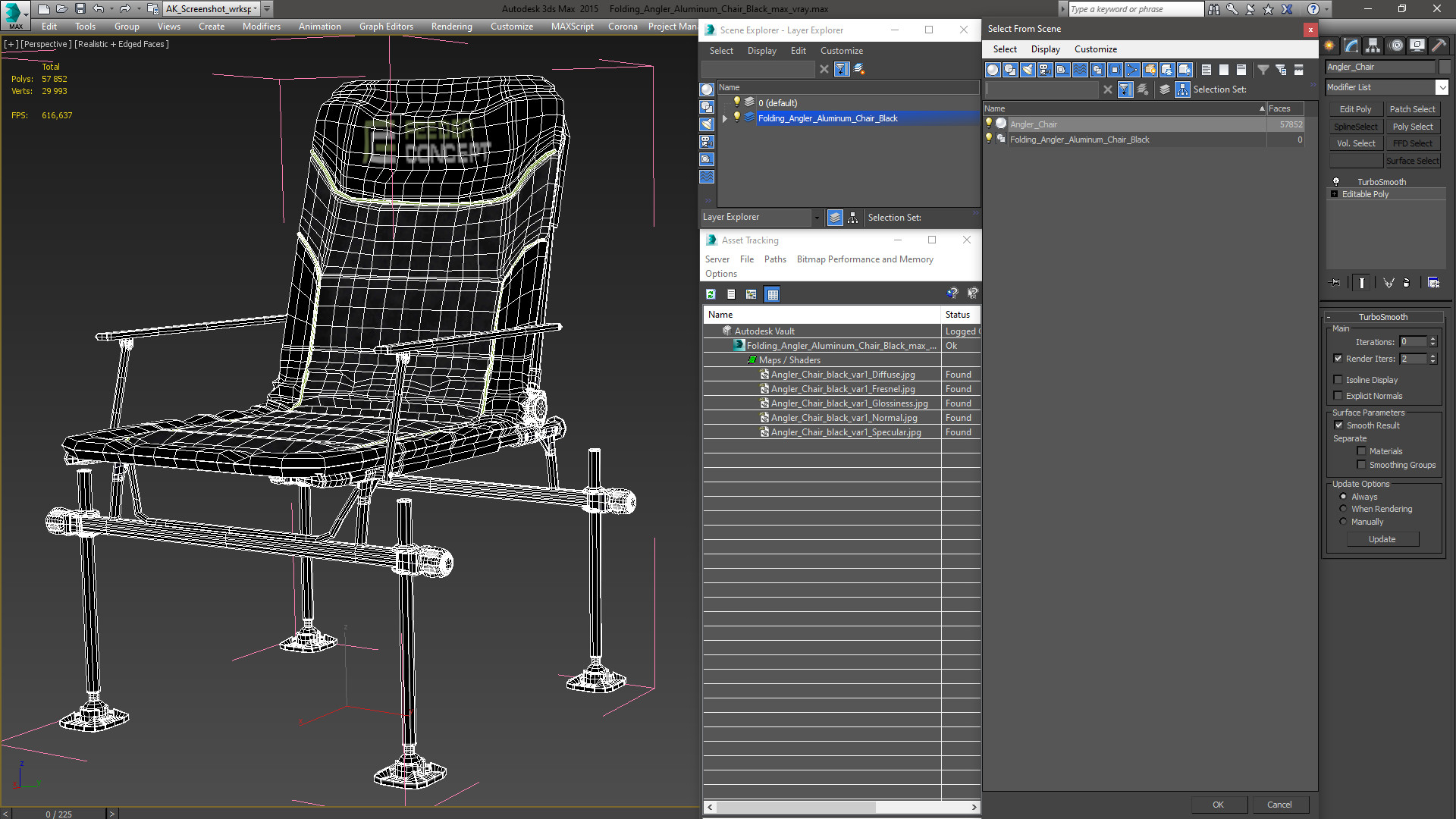Open the Graph Editors menu

[386, 27]
